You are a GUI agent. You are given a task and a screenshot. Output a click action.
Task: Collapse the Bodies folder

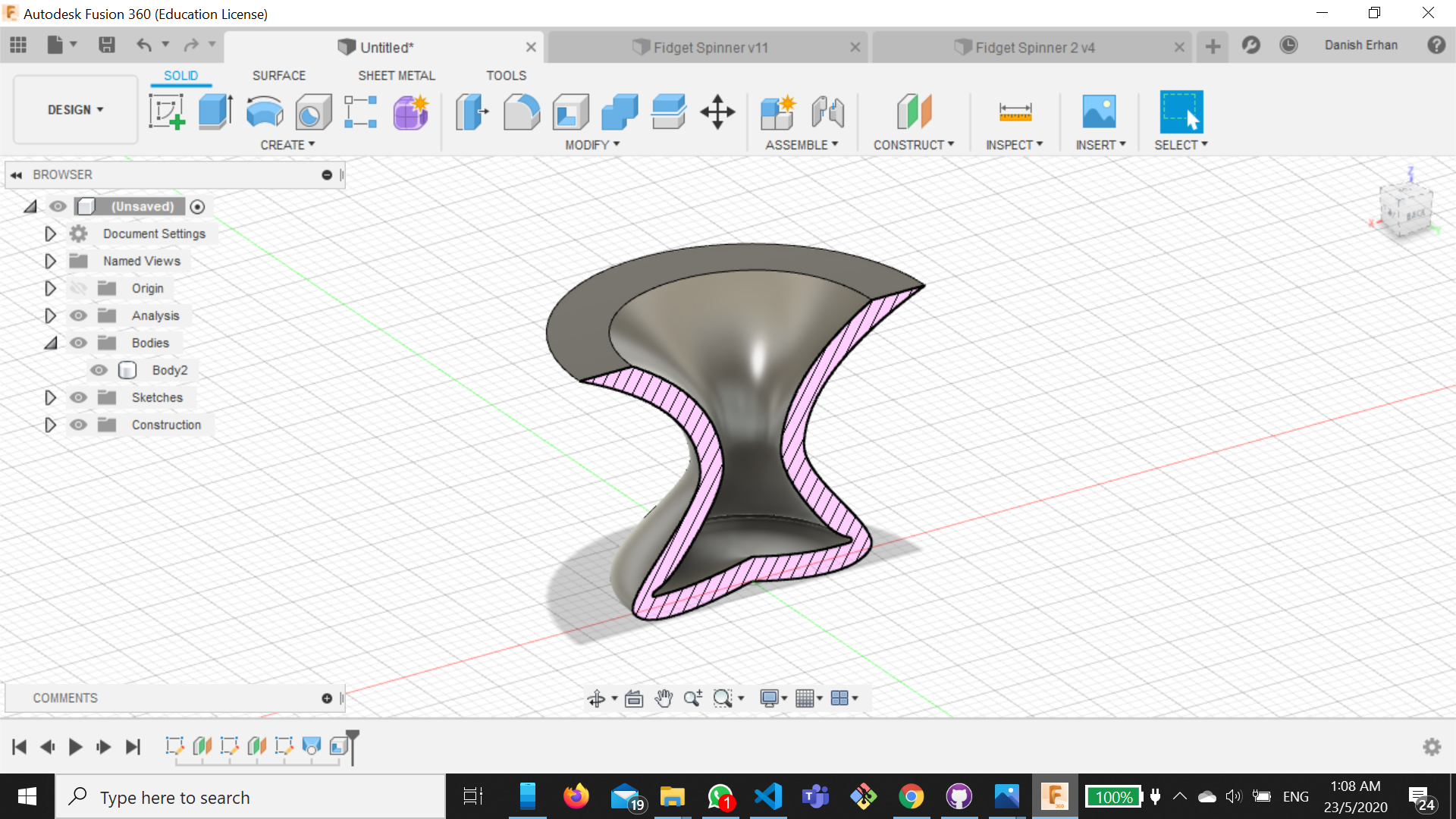(50, 343)
